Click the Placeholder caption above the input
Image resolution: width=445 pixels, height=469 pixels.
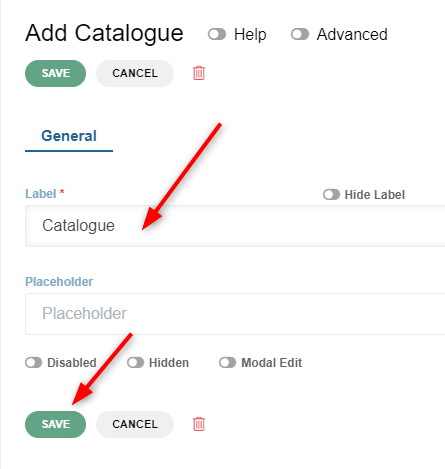coord(59,282)
